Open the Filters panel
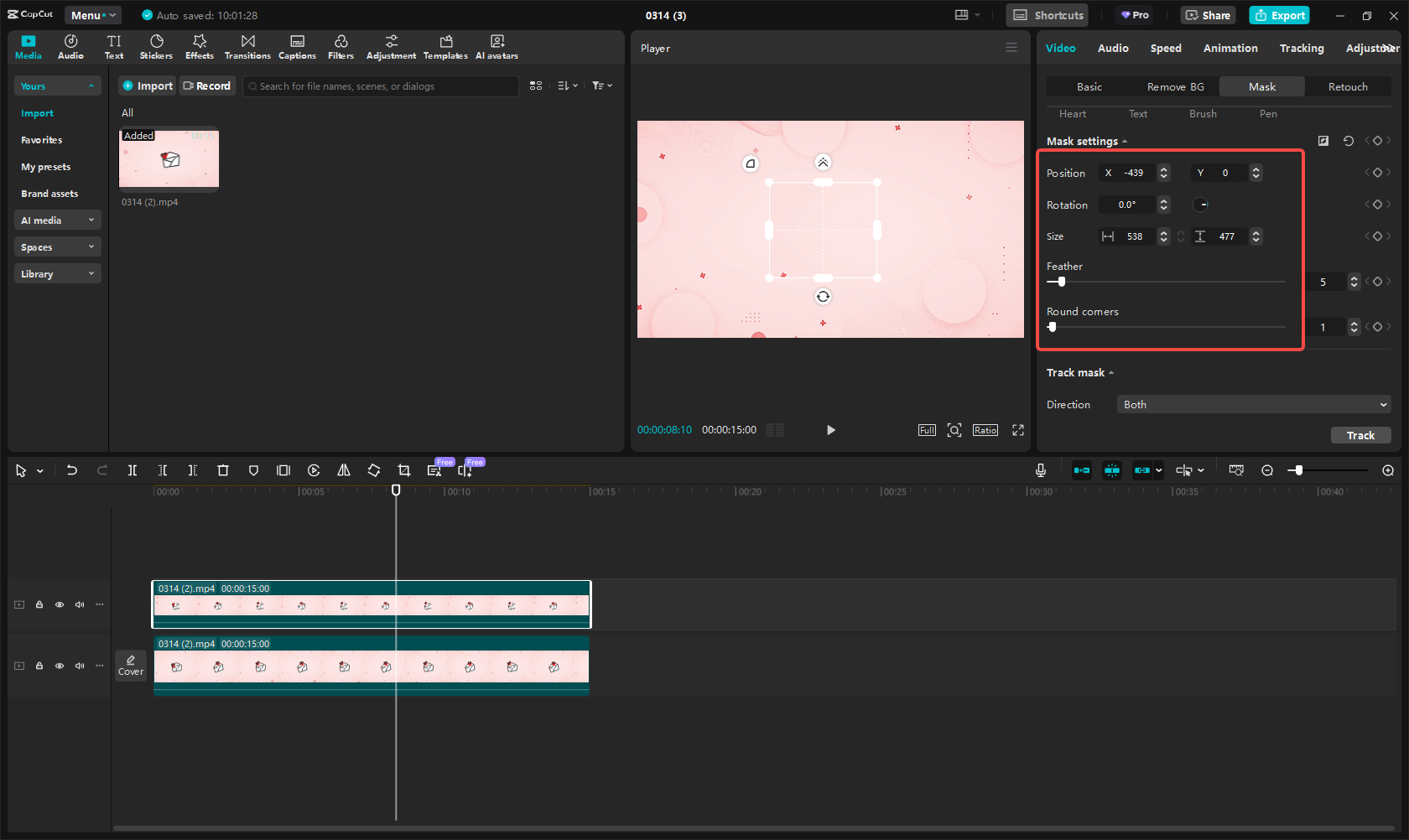 pyautogui.click(x=341, y=47)
